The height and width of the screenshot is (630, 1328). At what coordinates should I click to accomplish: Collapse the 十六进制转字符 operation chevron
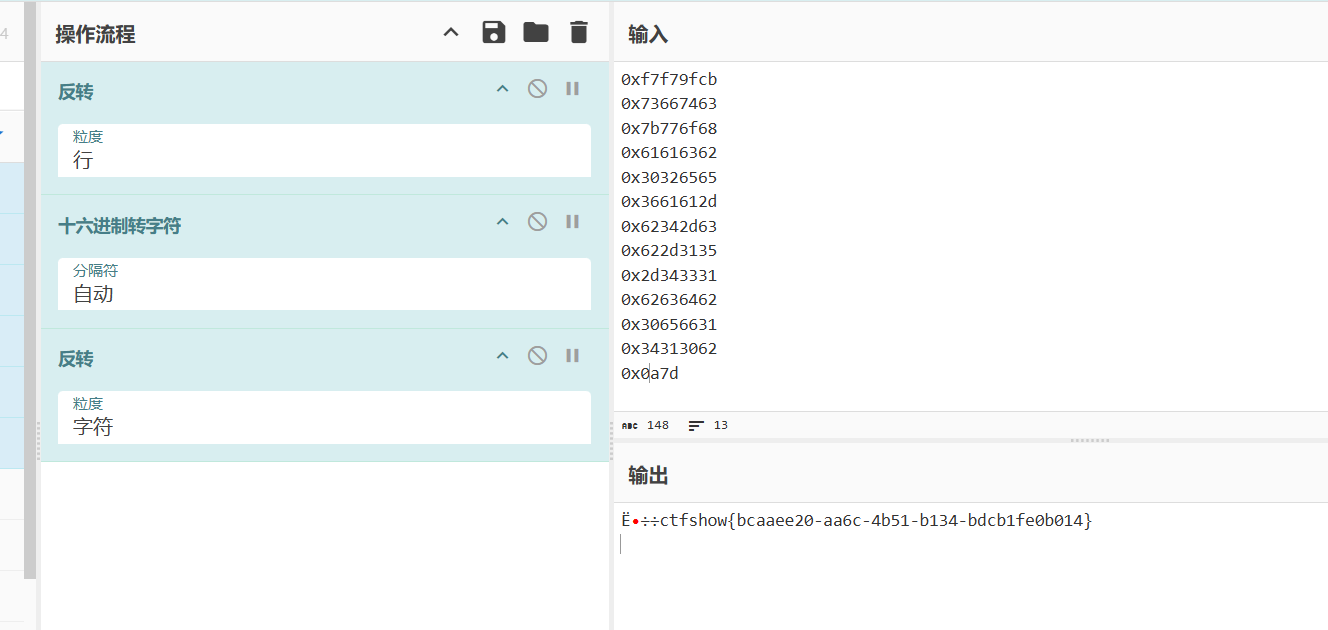pyautogui.click(x=503, y=222)
